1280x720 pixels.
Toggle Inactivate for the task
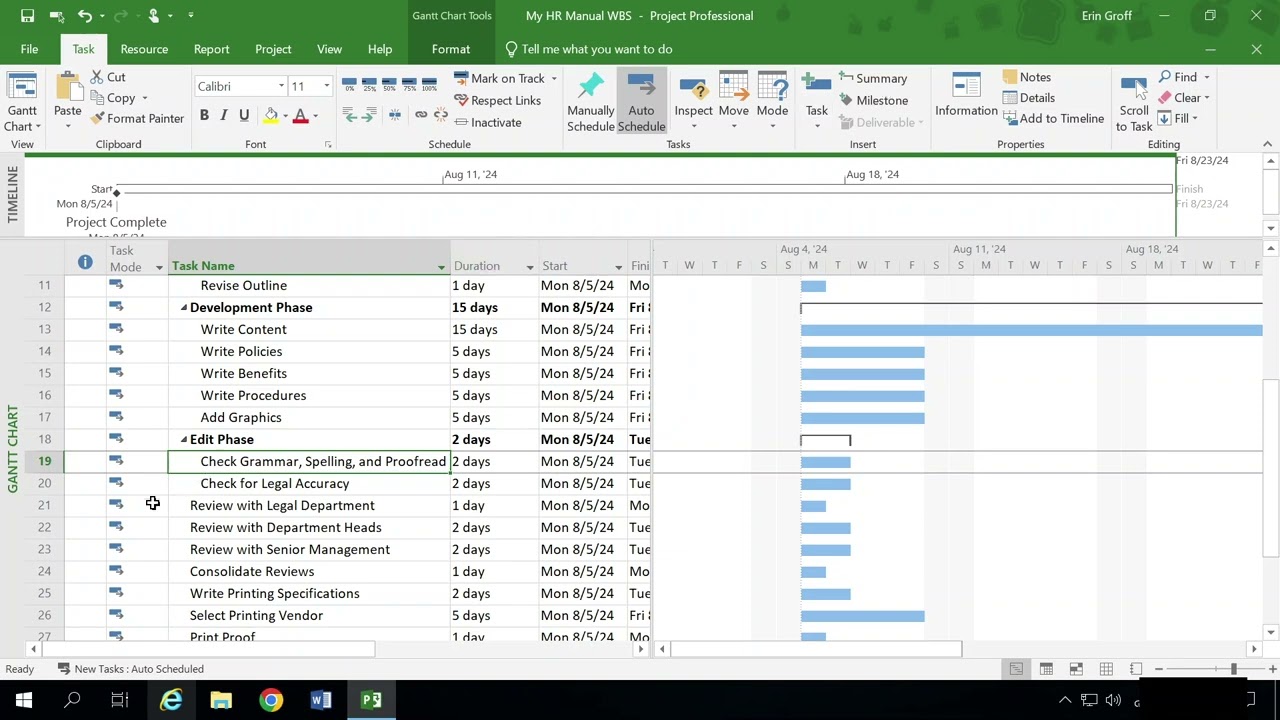tap(487, 122)
